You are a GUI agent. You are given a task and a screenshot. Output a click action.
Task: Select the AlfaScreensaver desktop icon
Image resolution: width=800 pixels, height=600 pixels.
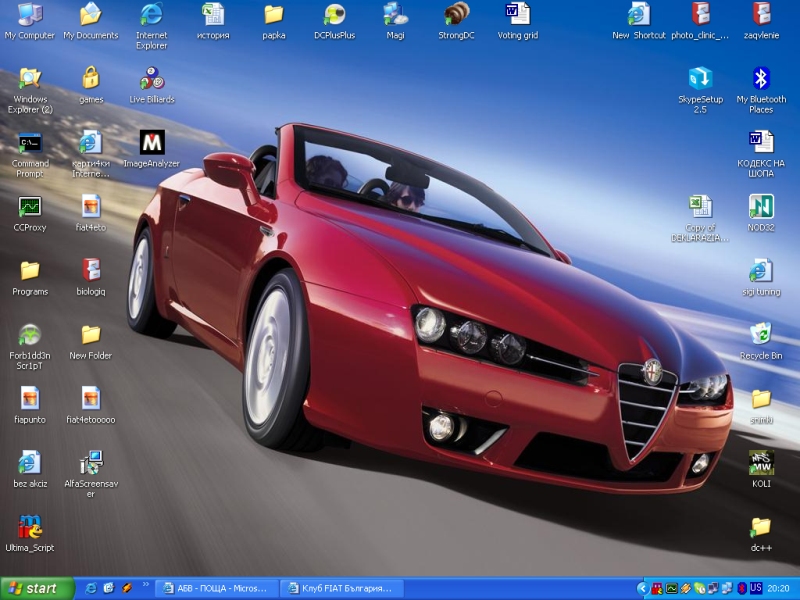(x=91, y=463)
